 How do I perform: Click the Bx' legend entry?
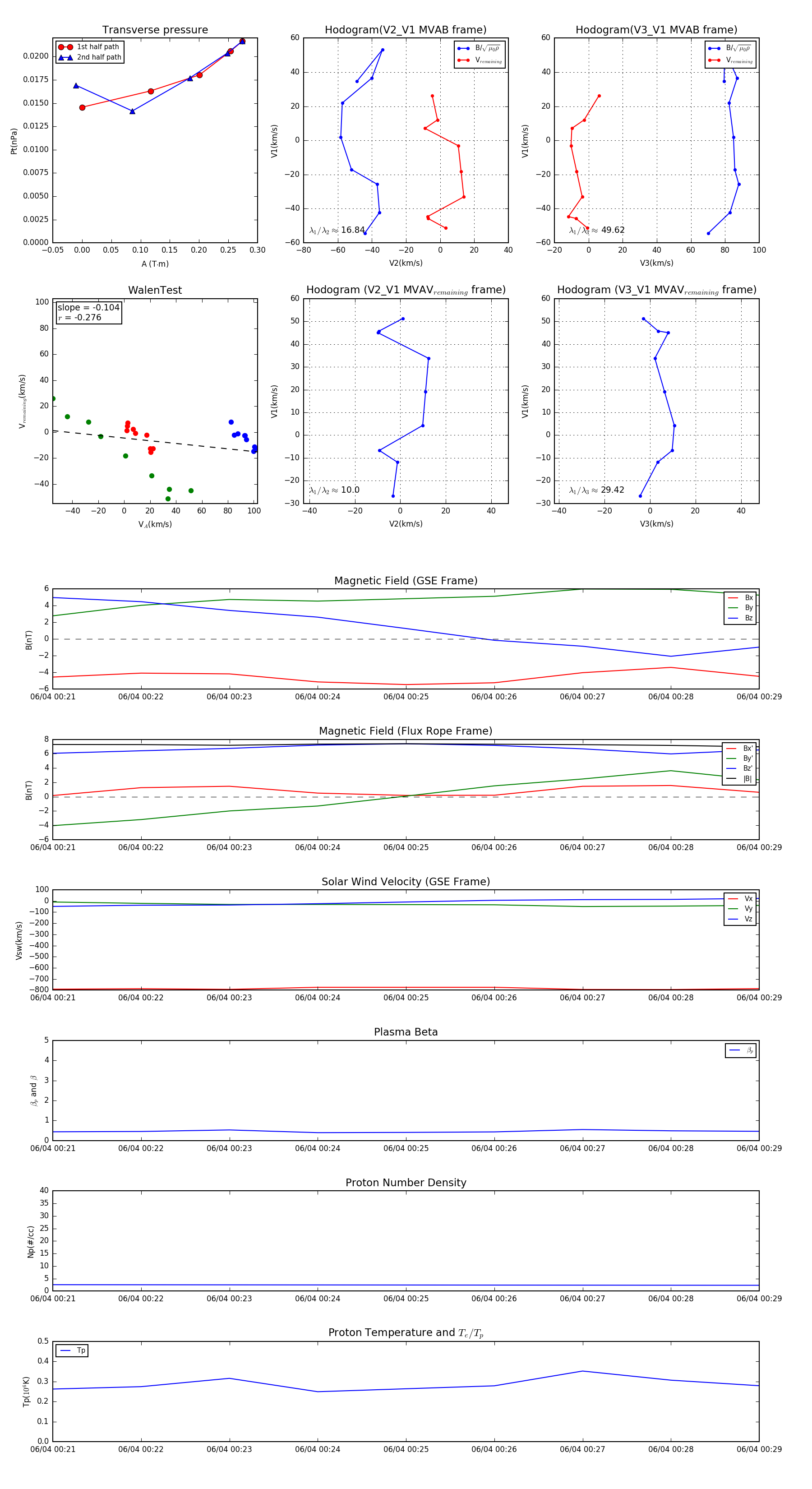740,749
